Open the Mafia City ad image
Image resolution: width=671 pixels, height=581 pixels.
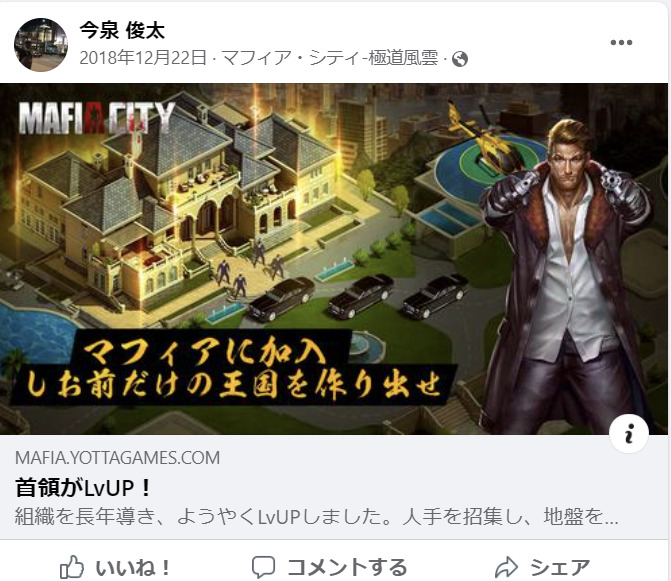click(334, 259)
